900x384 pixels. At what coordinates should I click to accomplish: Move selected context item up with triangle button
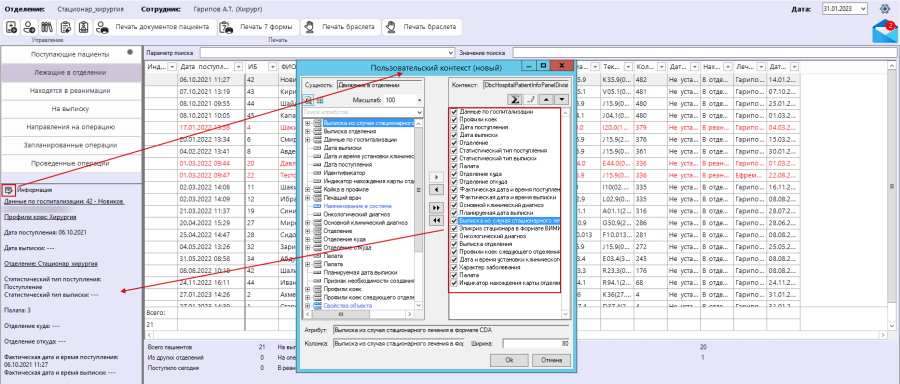point(546,99)
